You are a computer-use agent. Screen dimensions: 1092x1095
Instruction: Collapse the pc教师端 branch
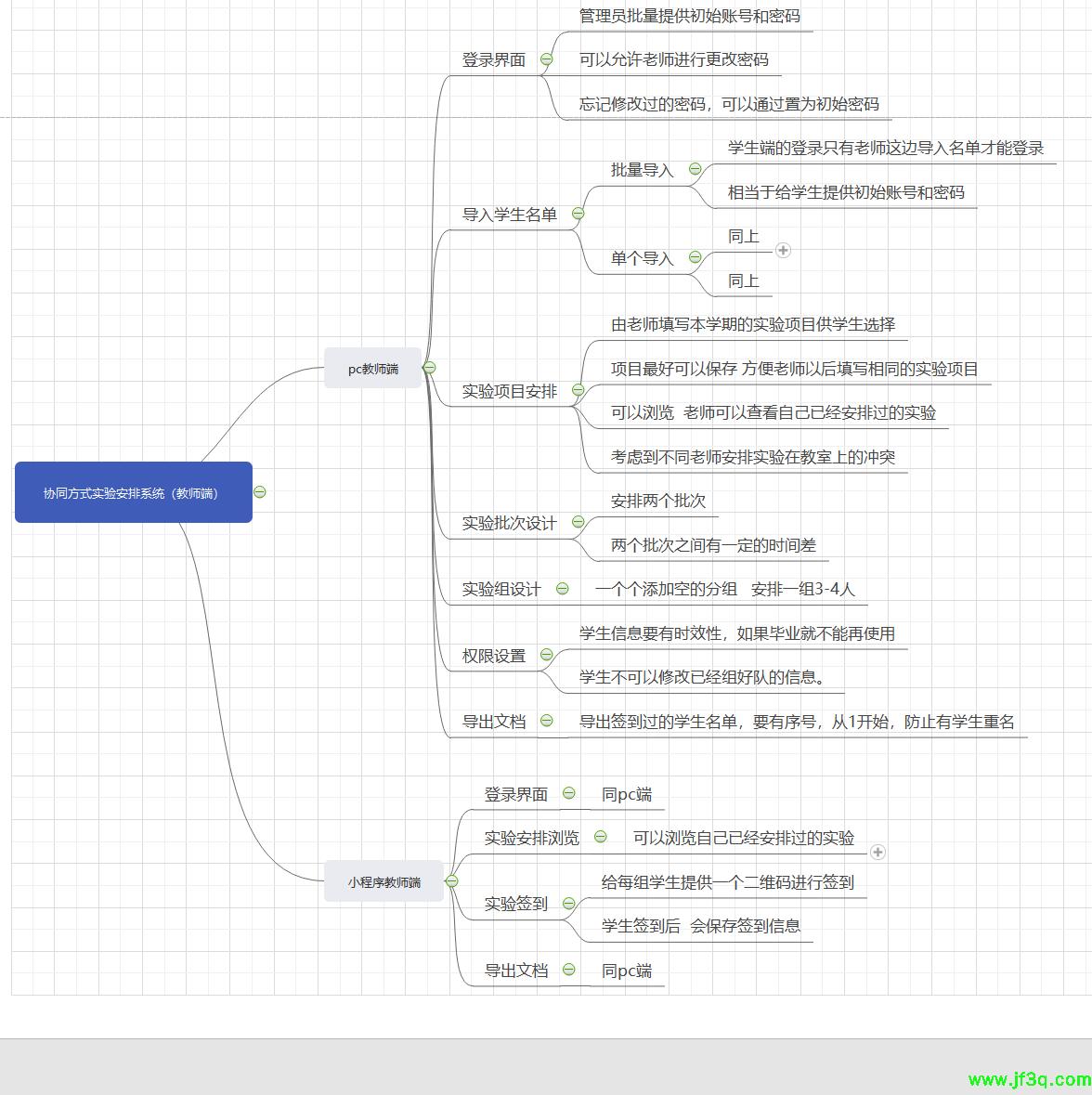(x=429, y=368)
